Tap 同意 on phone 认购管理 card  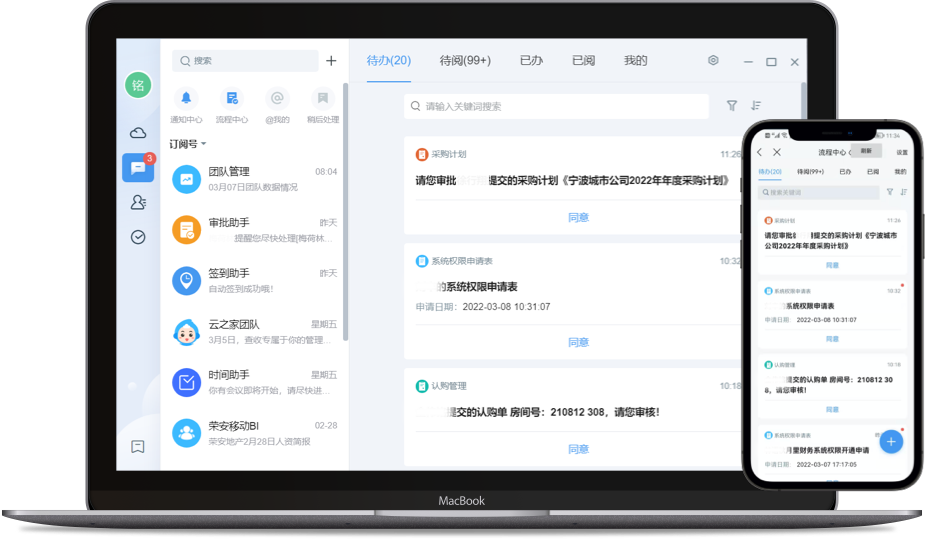click(x=832, y=409)
